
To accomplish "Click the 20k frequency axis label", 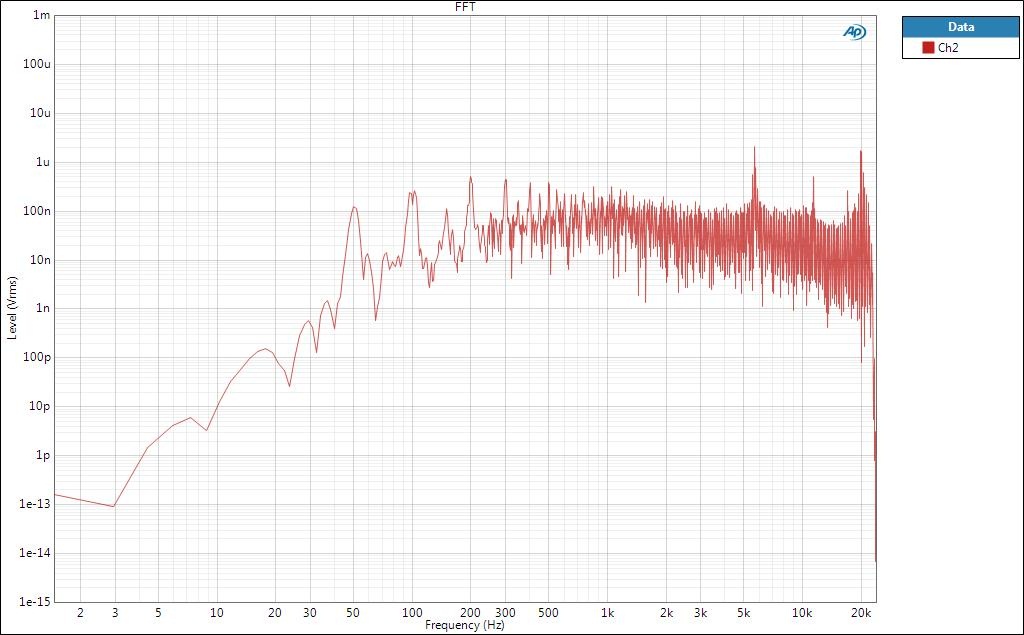I will [861, 613].
